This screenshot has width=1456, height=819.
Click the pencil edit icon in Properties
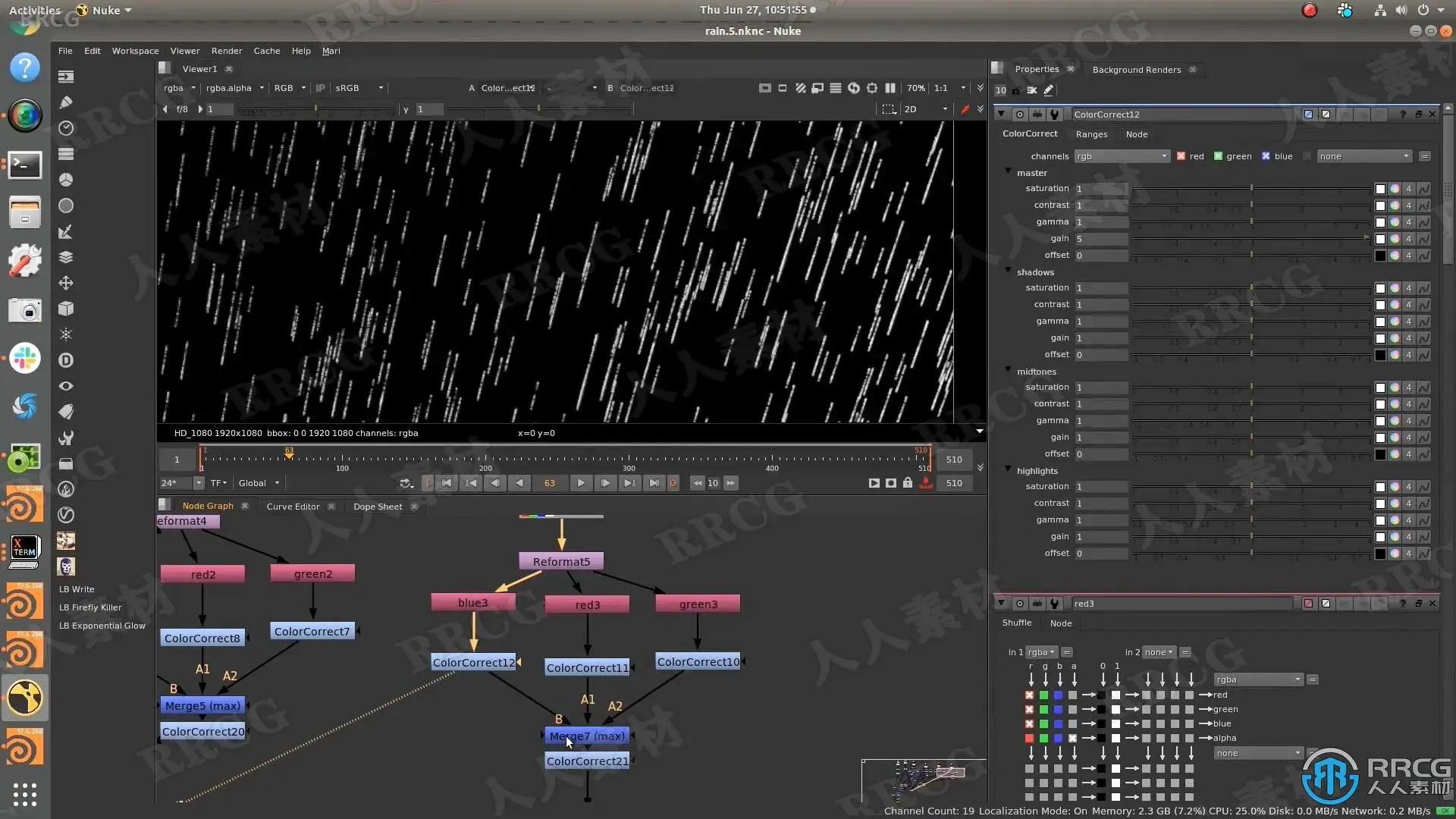(x=1049, y=90)
